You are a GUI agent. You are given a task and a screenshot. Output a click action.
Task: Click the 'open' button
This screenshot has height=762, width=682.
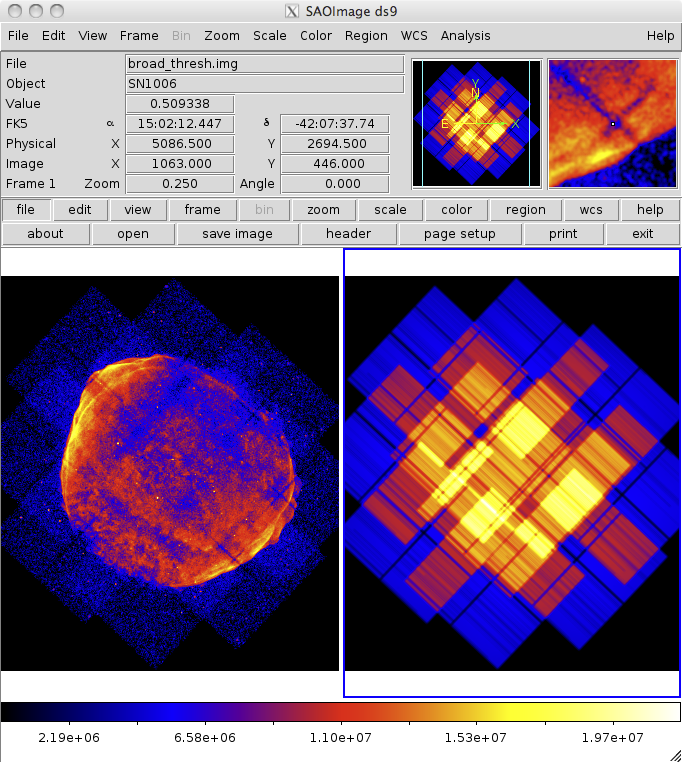click(133, 234)
